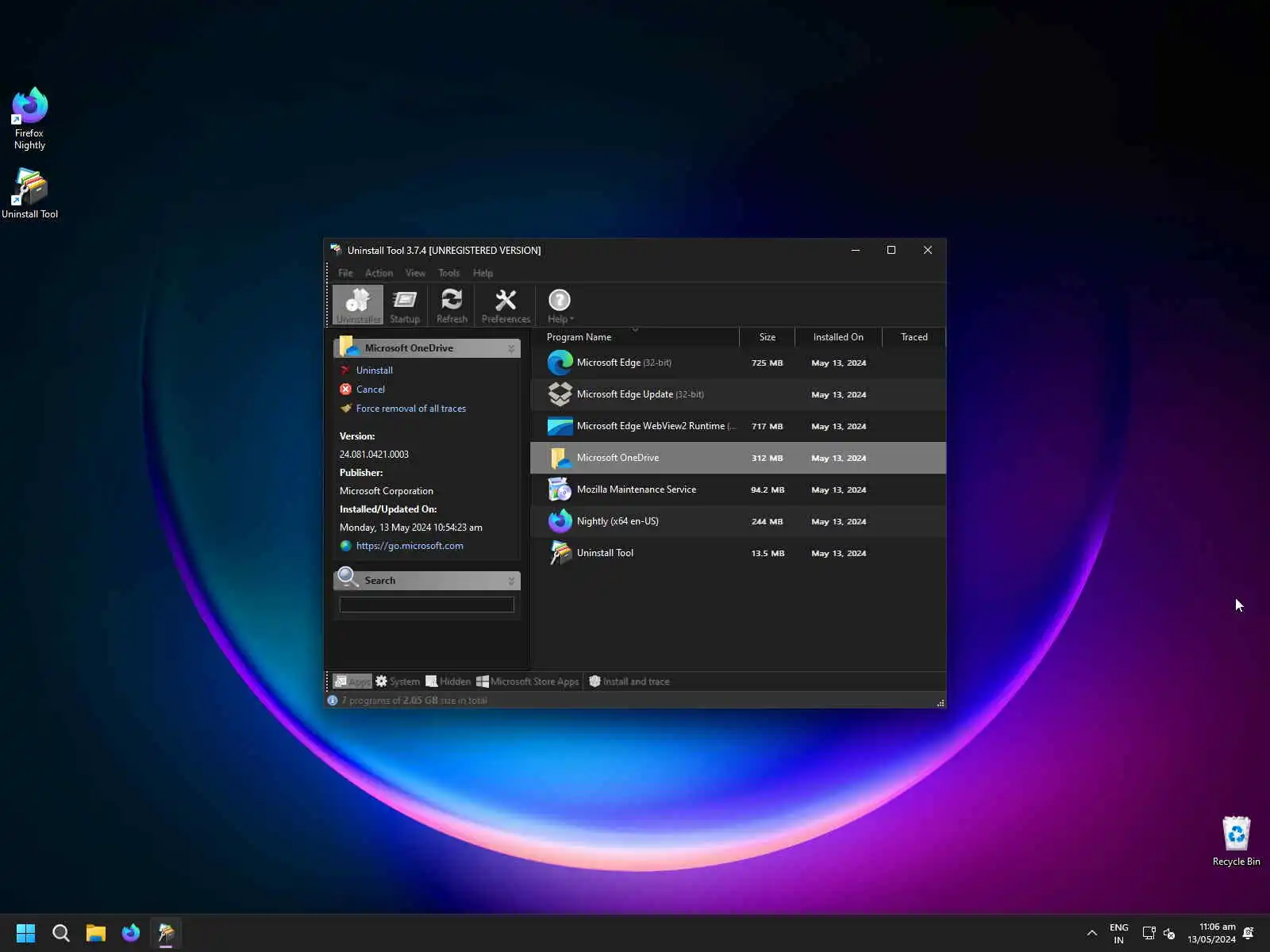The height and width of the screenshot is (952, 1270).
Task: Open Preferences from the toolbar
Action: tap(506, 305)
